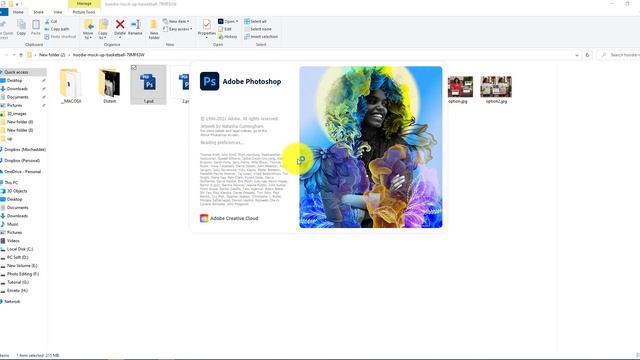
Task: Click the Paste shortcut button
Action: tap(60, 37)
